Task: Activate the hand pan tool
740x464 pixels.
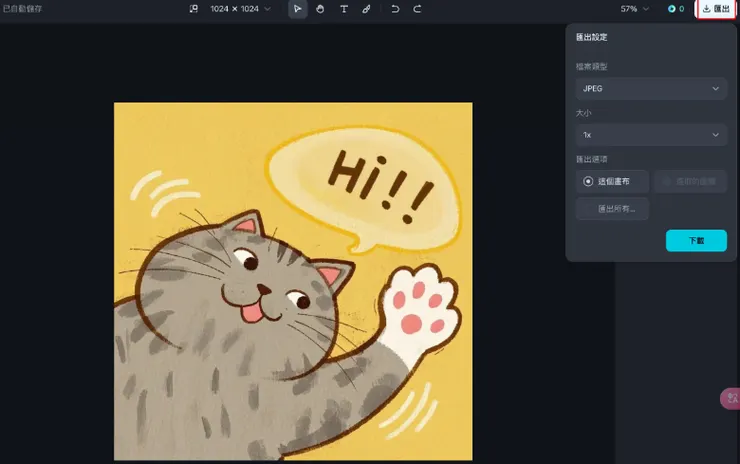Action: click(321, 9)
